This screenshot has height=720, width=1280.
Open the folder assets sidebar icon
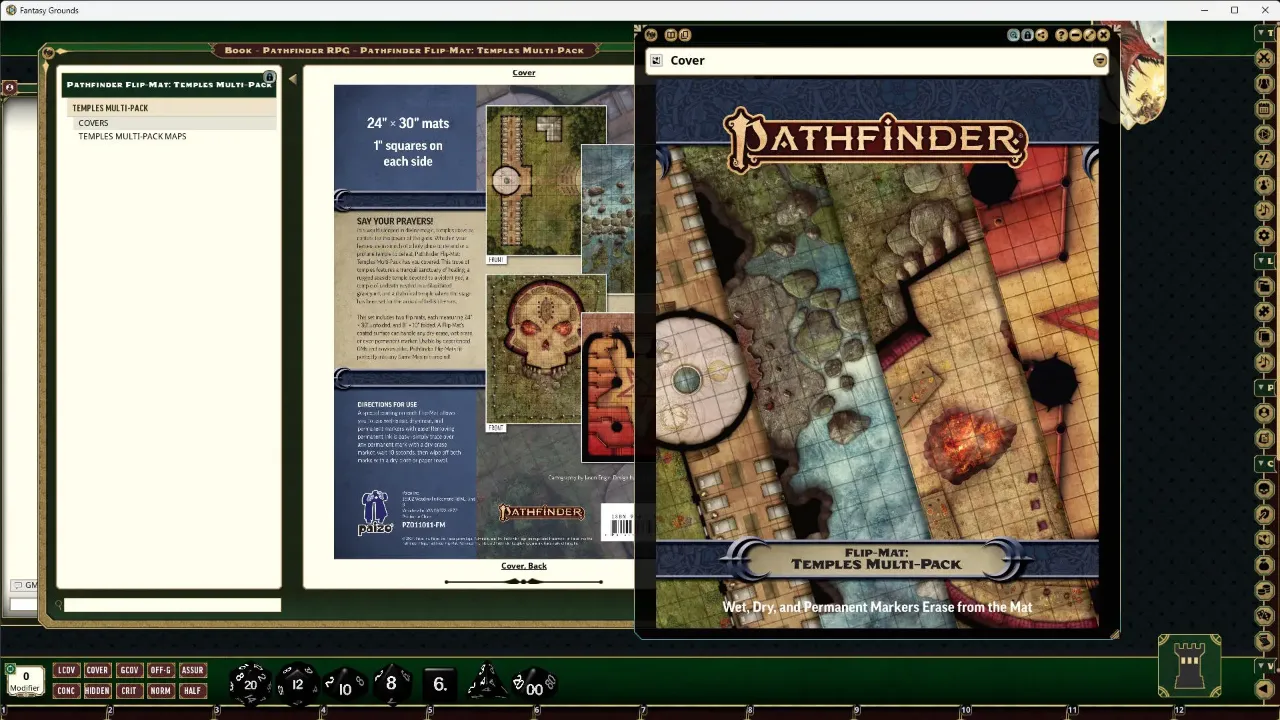pos(1264,286)
